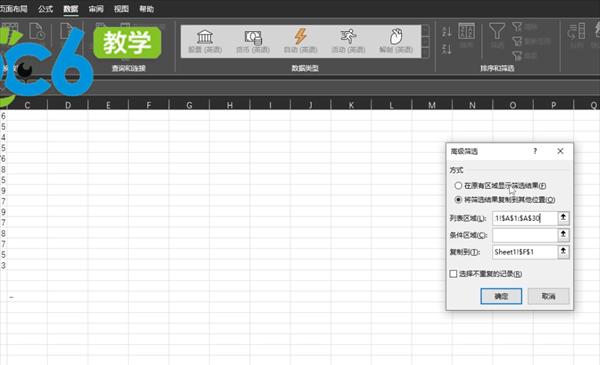This screenshot has height=365, width=600.
Task: Select column P header
Action: tap(553, 105)
